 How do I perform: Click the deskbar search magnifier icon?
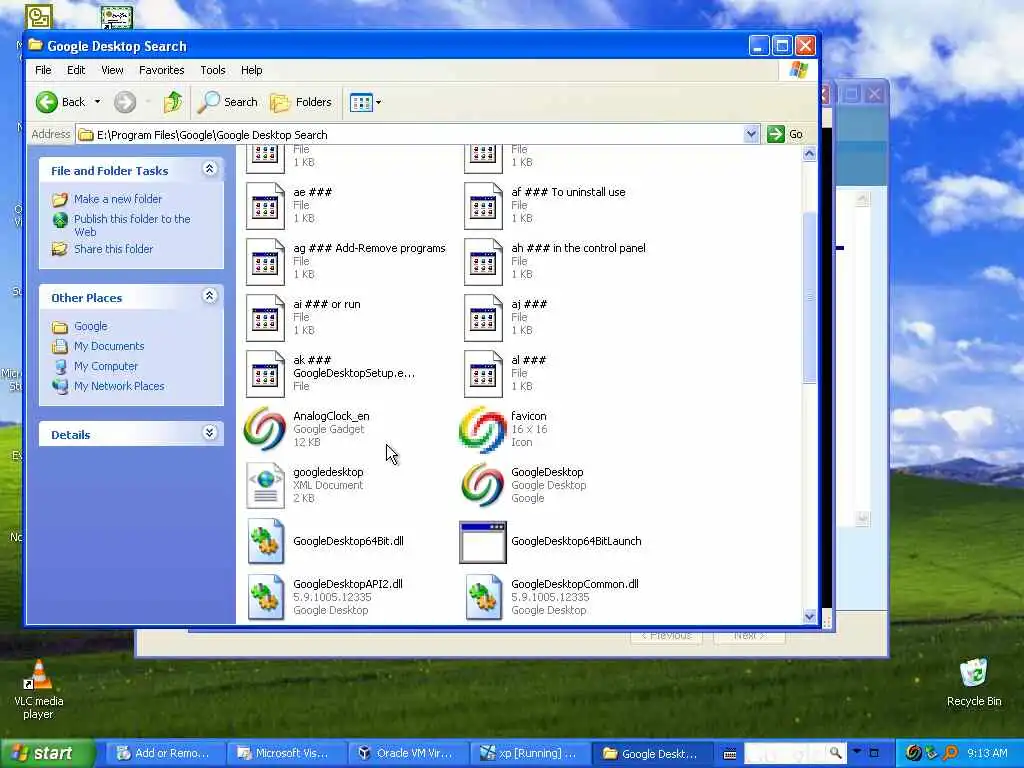click(835, 753)
